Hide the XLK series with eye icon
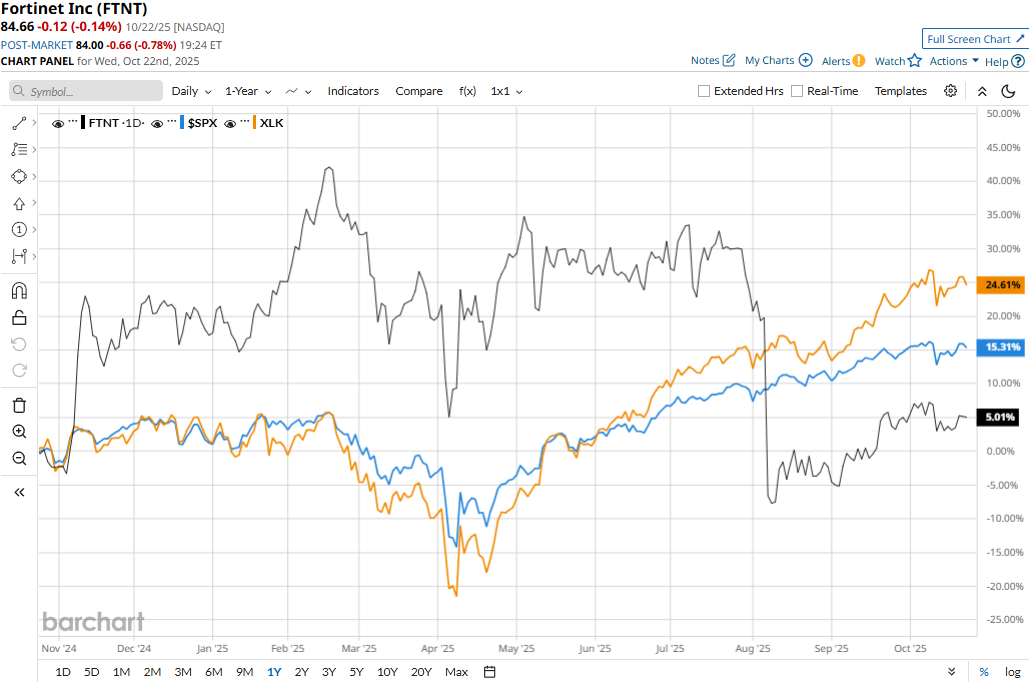Screen dimensions: 1032x682 pyautogui.click(x=230, y=123)
